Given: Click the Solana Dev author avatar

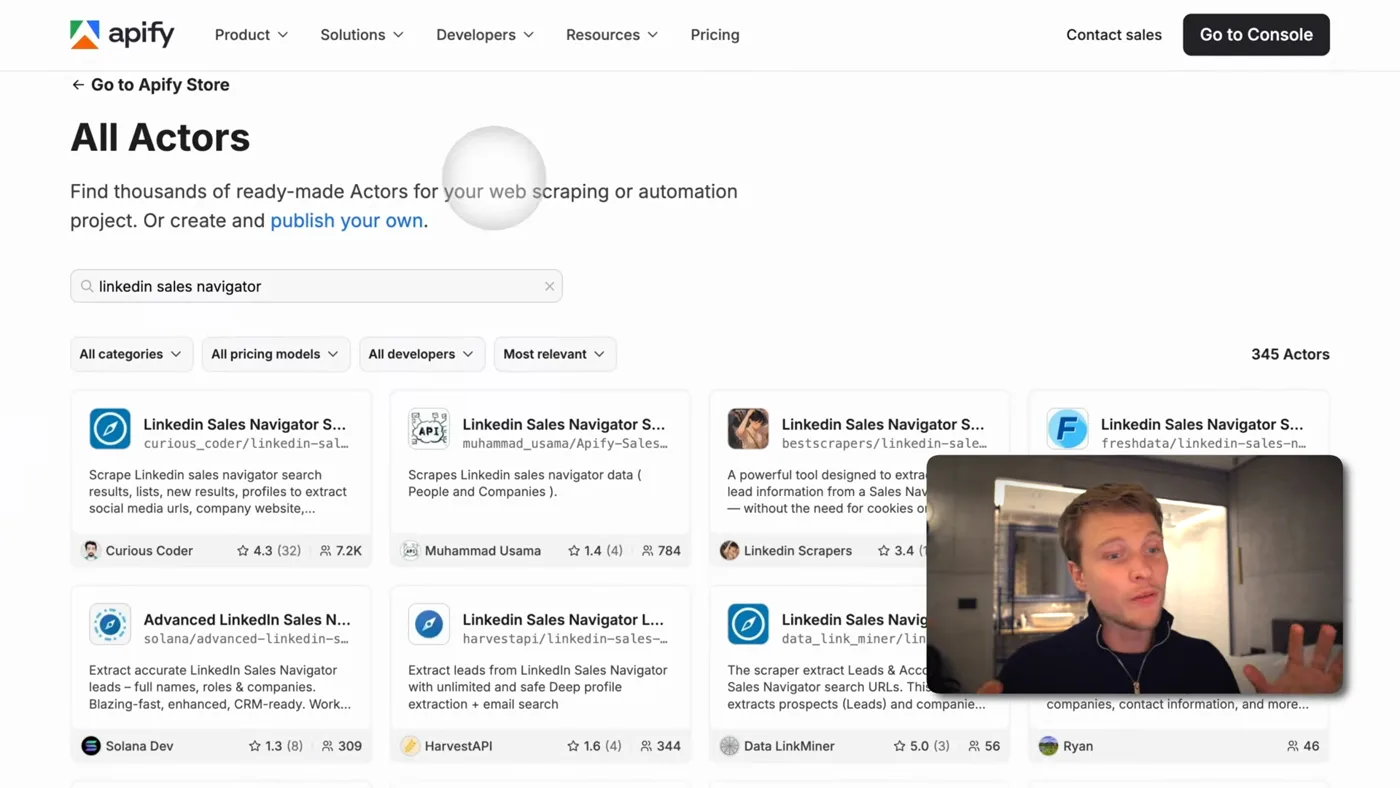Looking at the screenshot, I should click(91, 746).
